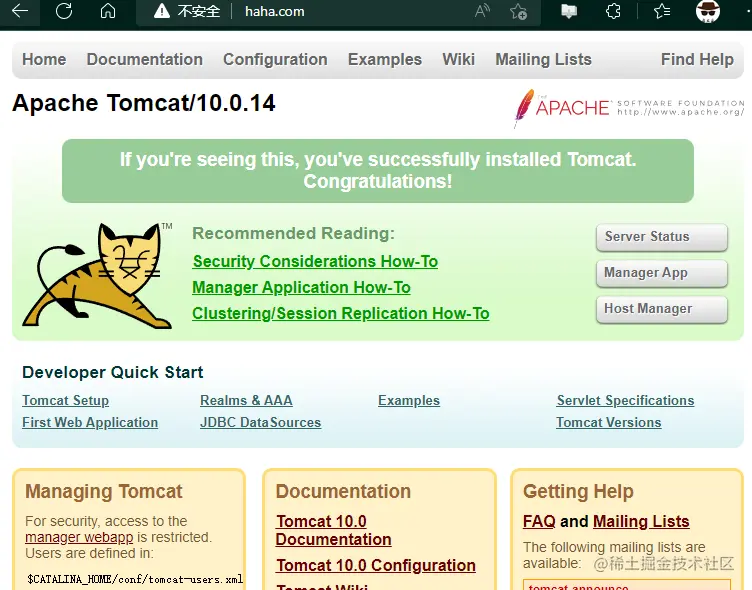The height and width of the screenshot is (590, 752).
Task: Open Manager Application How-To link
Action: [x=301, y=287]
